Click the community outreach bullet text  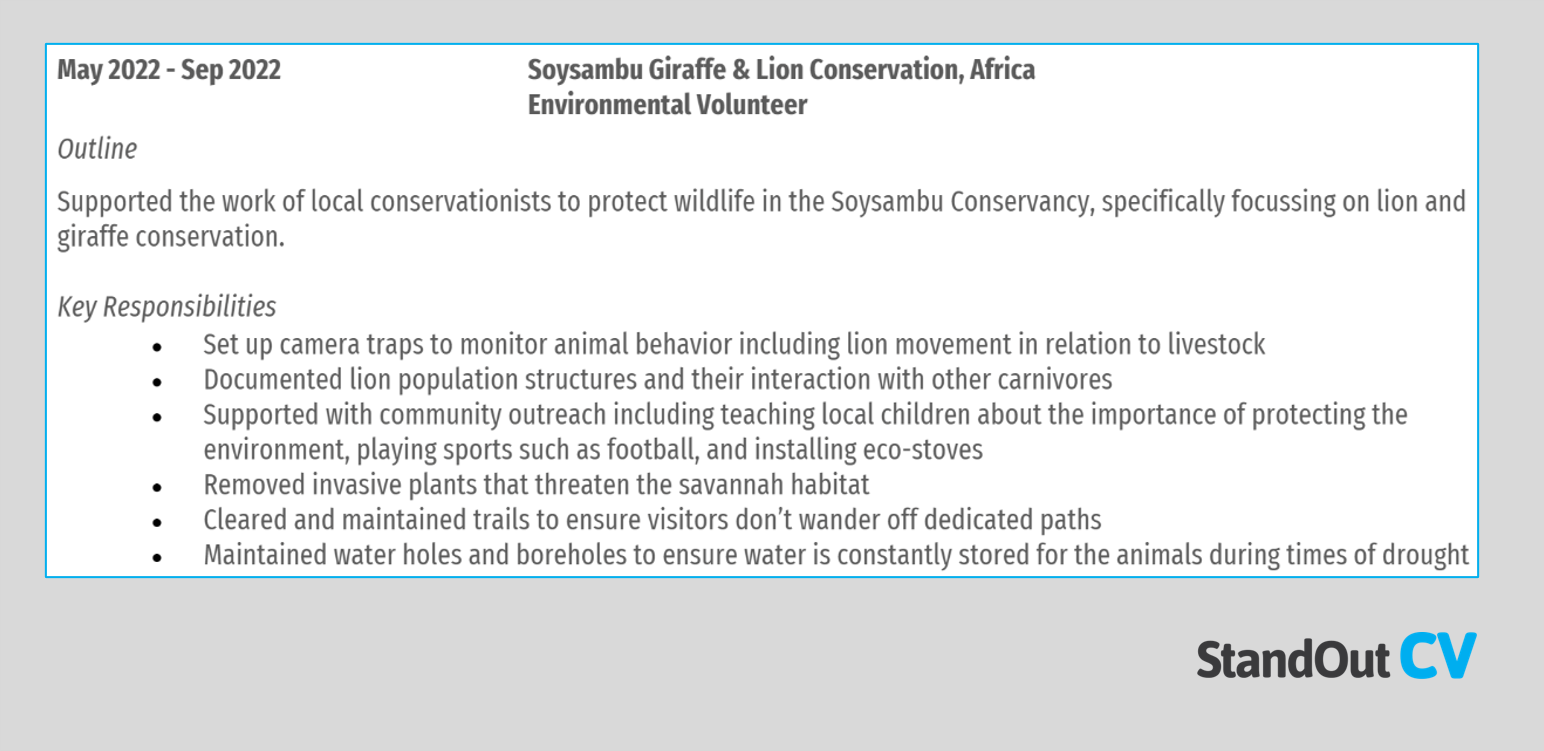click(x=805, y=432)
